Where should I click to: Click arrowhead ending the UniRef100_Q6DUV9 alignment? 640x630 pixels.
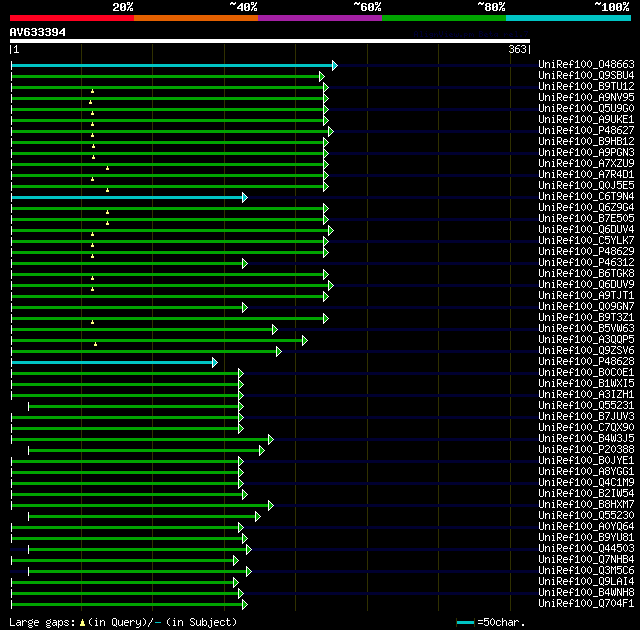[x=331, y=286]
